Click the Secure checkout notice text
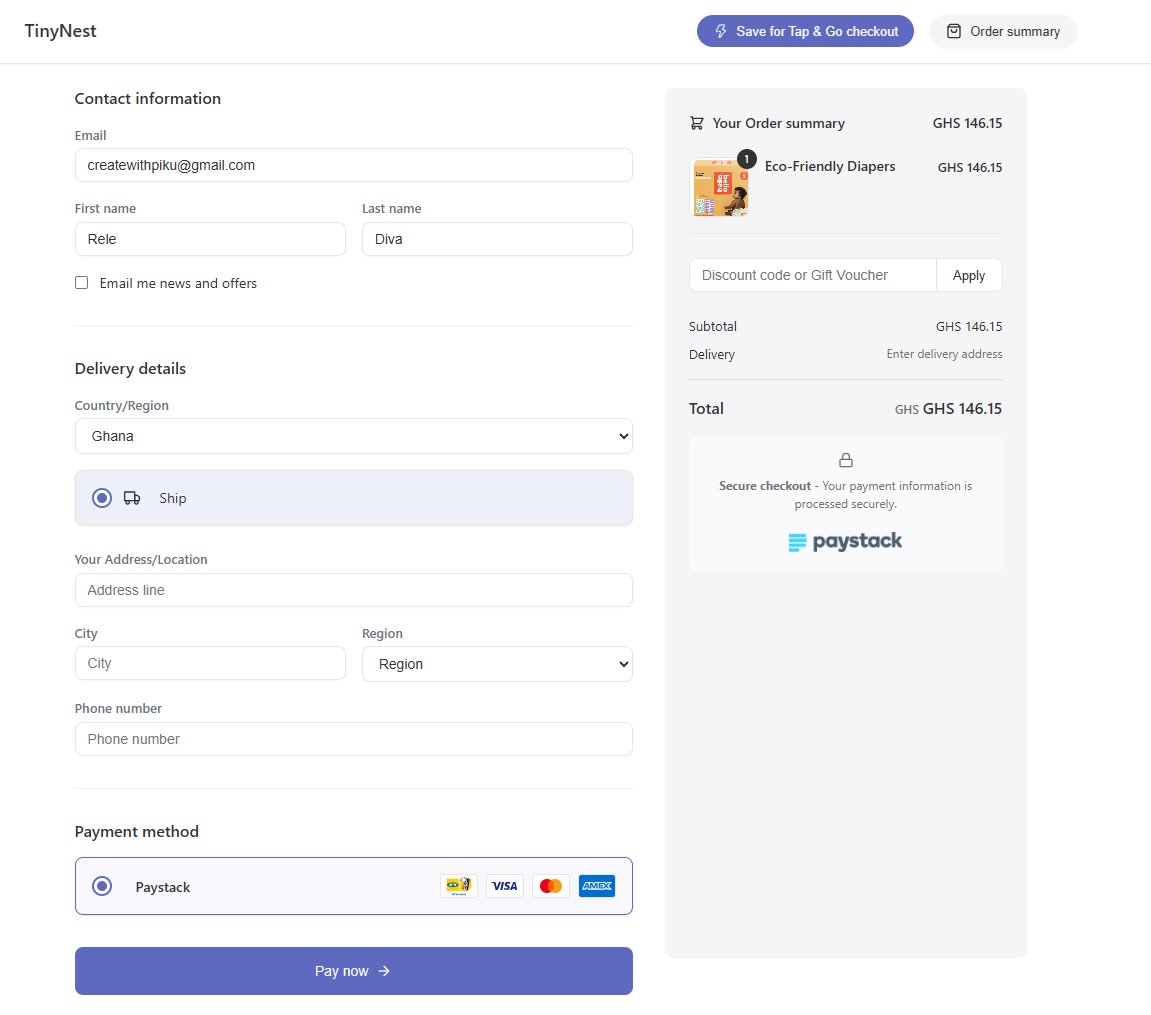 846,495
